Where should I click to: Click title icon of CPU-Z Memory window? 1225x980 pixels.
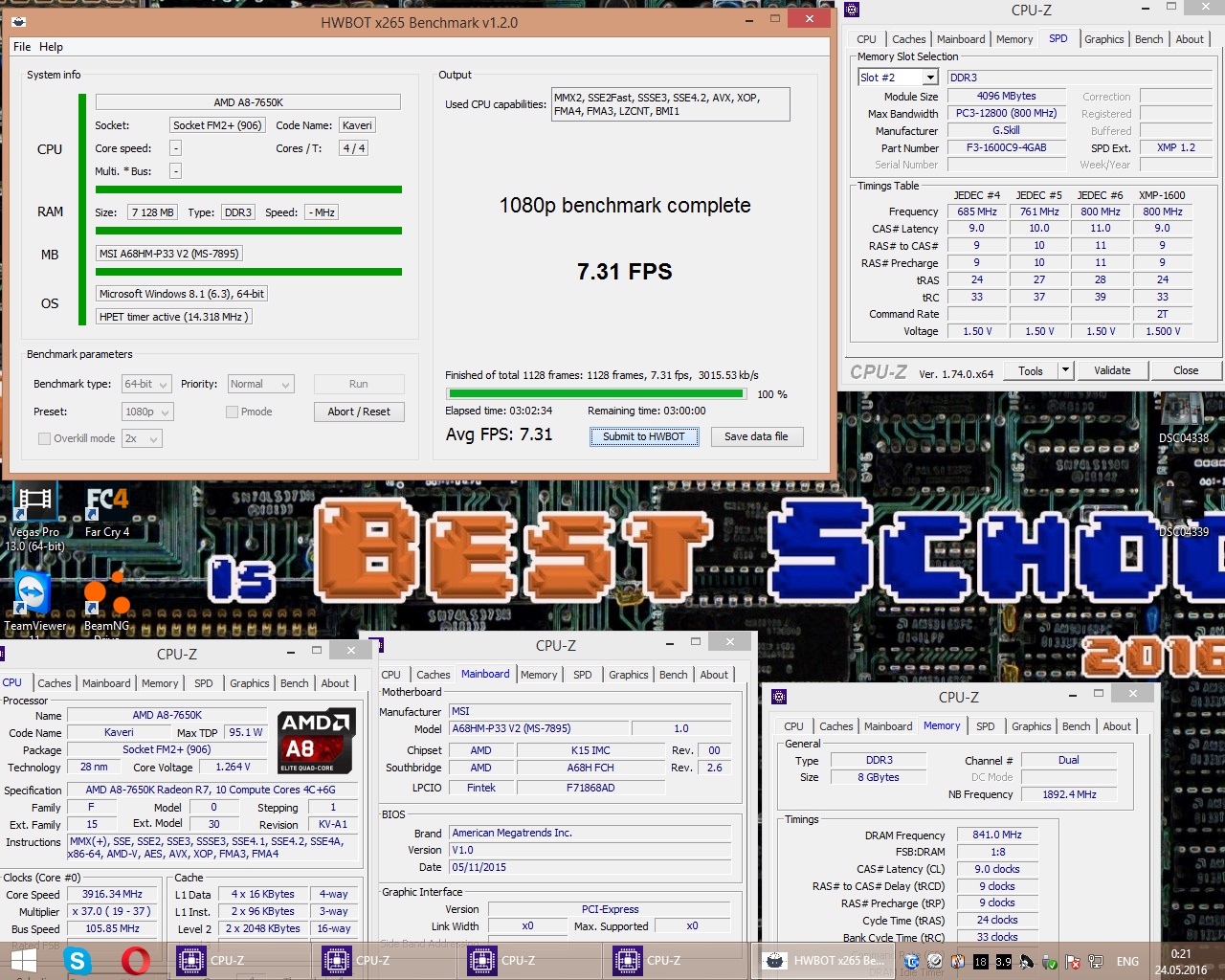[x=779, y=697]
